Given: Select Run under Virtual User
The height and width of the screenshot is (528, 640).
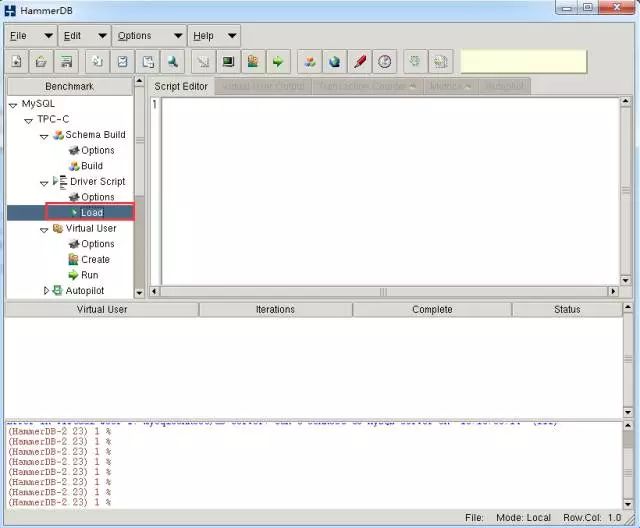Looking at the screenshot, I should tap(89, 275).
